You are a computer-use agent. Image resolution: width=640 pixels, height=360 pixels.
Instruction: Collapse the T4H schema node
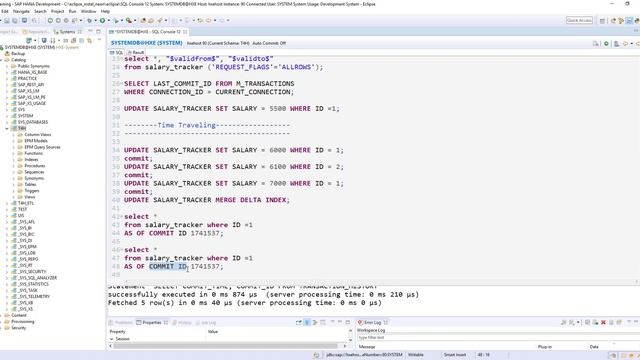(x=7, y=128)
